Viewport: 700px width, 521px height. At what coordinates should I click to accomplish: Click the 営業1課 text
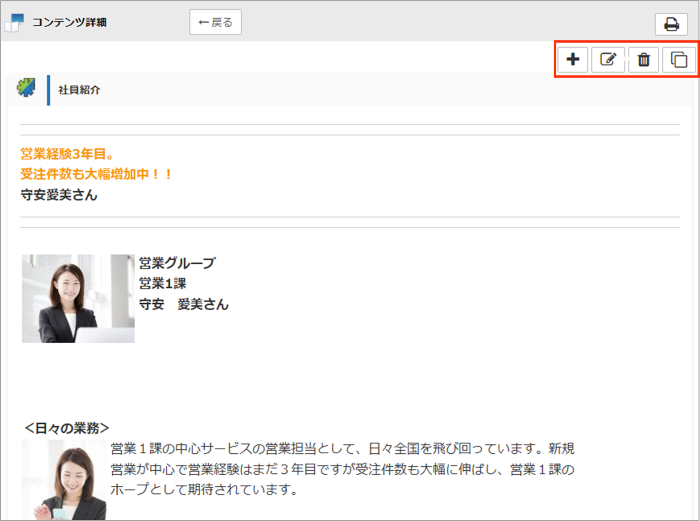pos(162,283)
